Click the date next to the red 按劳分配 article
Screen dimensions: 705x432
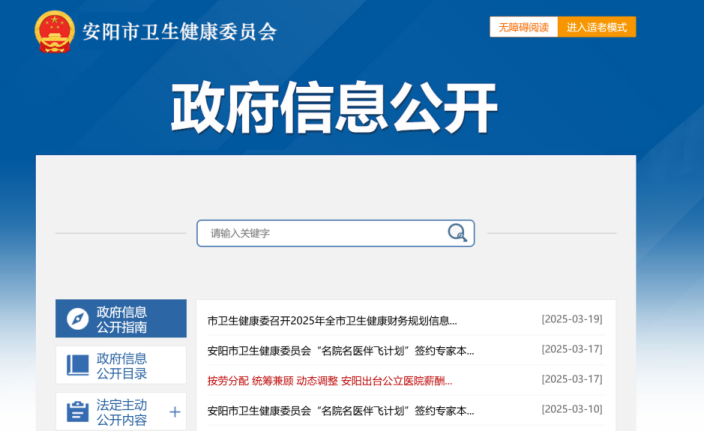click(x=571, y=379)
